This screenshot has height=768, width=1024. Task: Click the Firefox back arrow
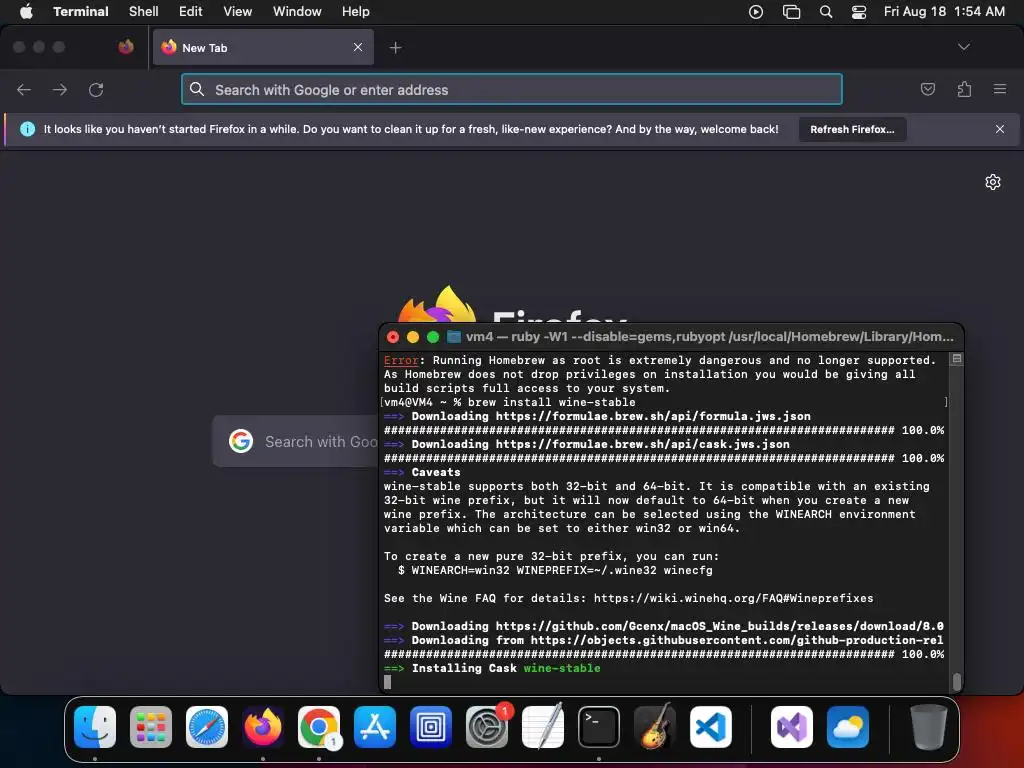coord(24,89)
